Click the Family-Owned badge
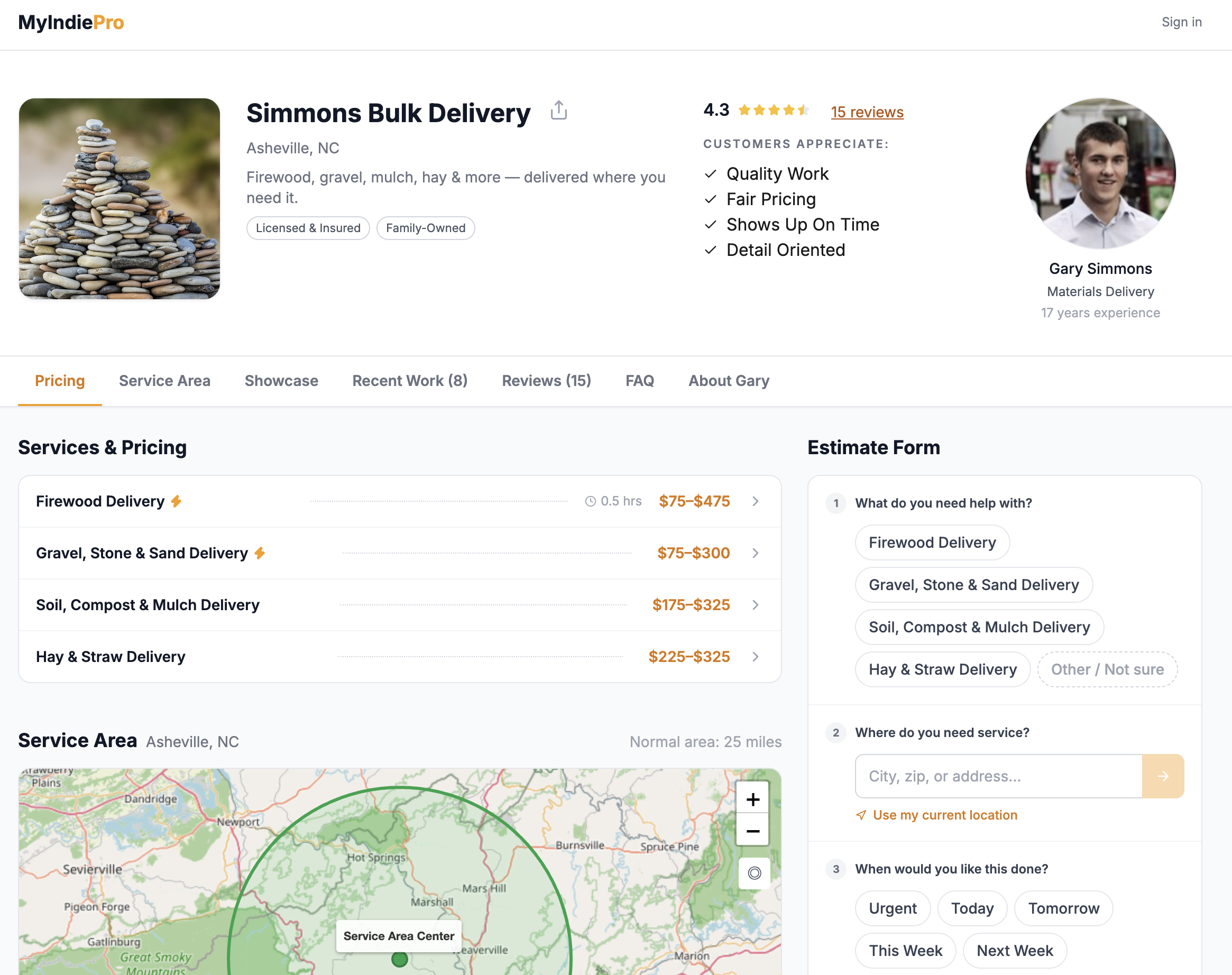The width and height of the screenshot is (1232, 975). pyautogui.click(x=426, y=228)
